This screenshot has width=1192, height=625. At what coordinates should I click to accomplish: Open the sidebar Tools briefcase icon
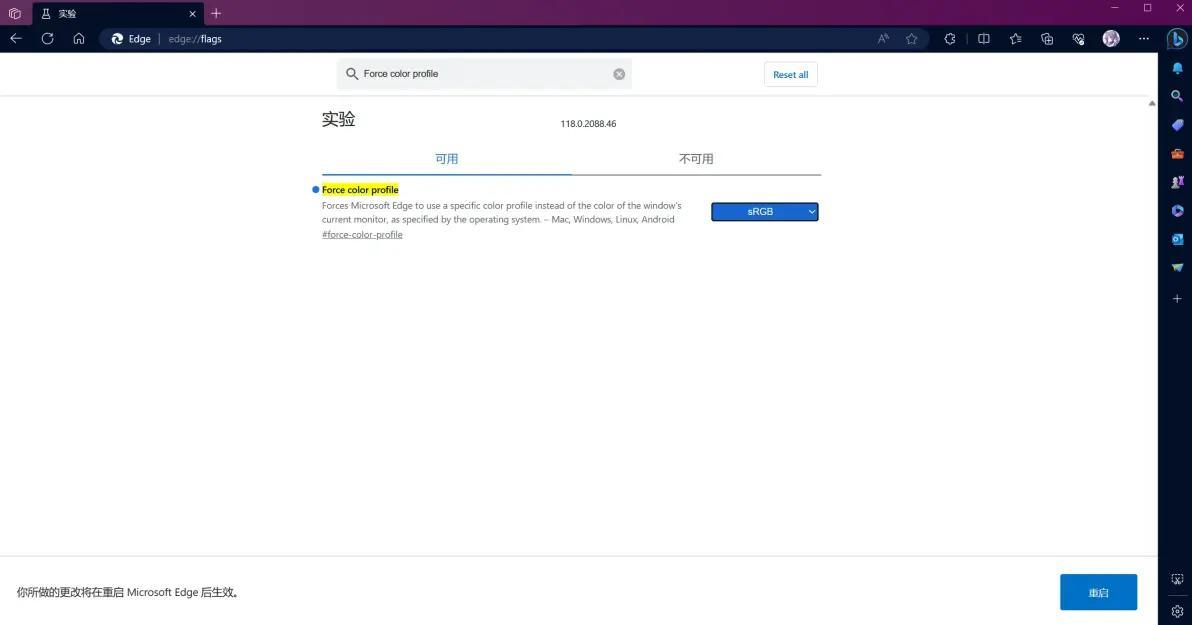tap(1177, 154)
